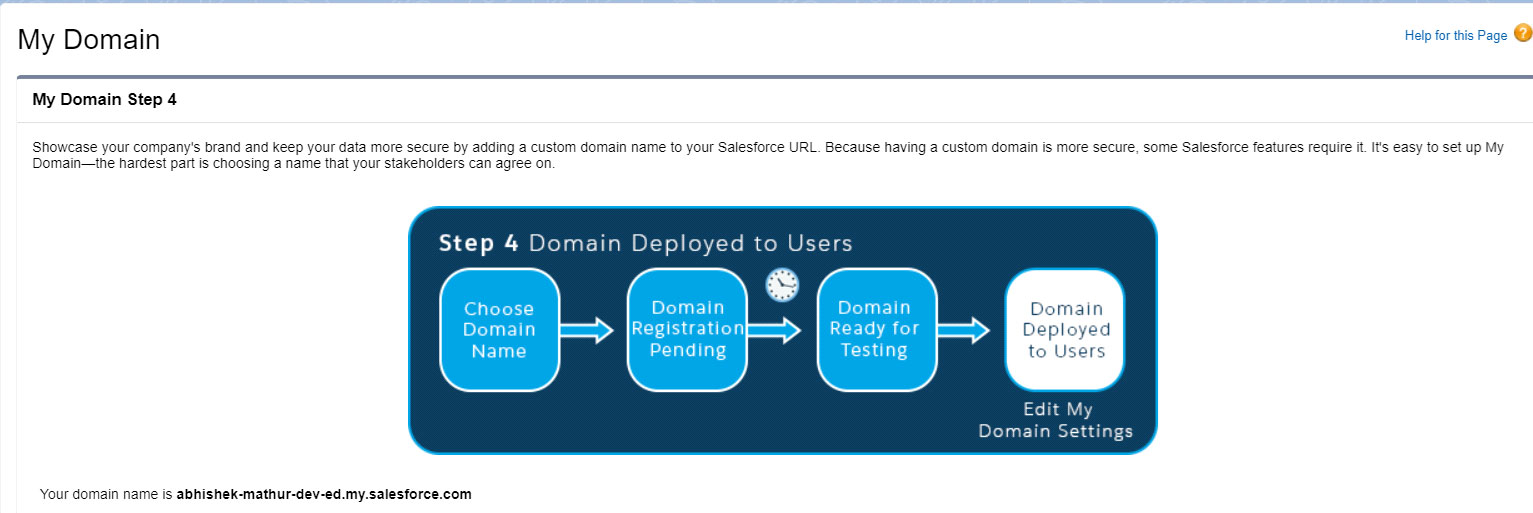
Task: Open the Help for this Page link
Action: (1455, 35)
